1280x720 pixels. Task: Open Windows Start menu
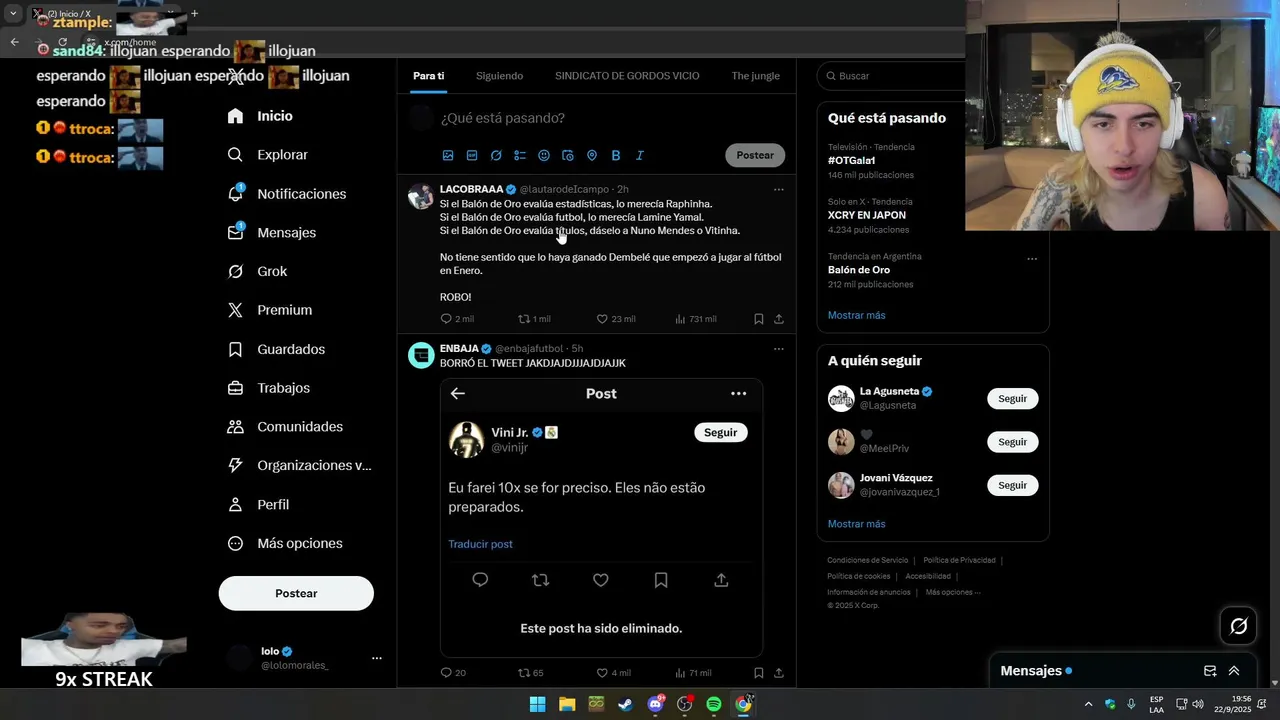(x=537, y=704)
